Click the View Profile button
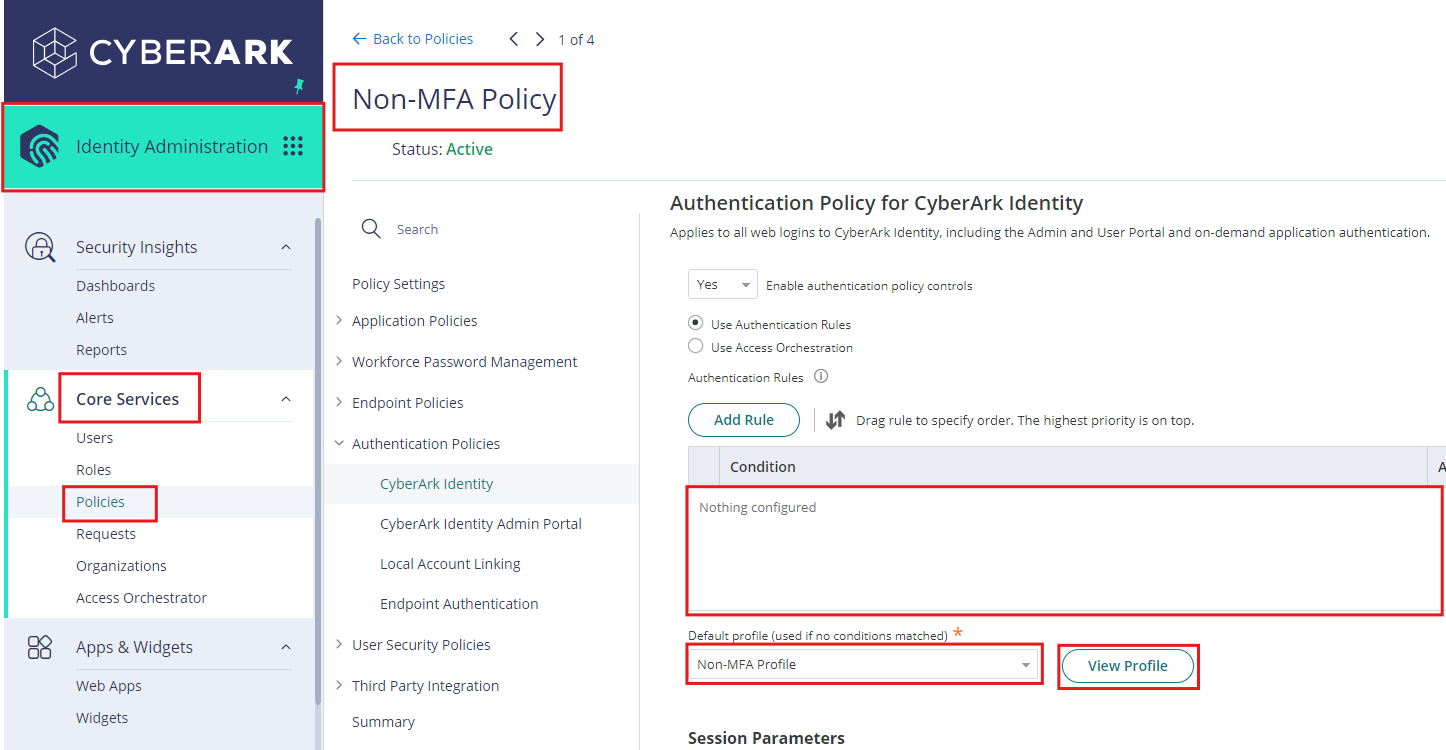 pos(1128,666)
